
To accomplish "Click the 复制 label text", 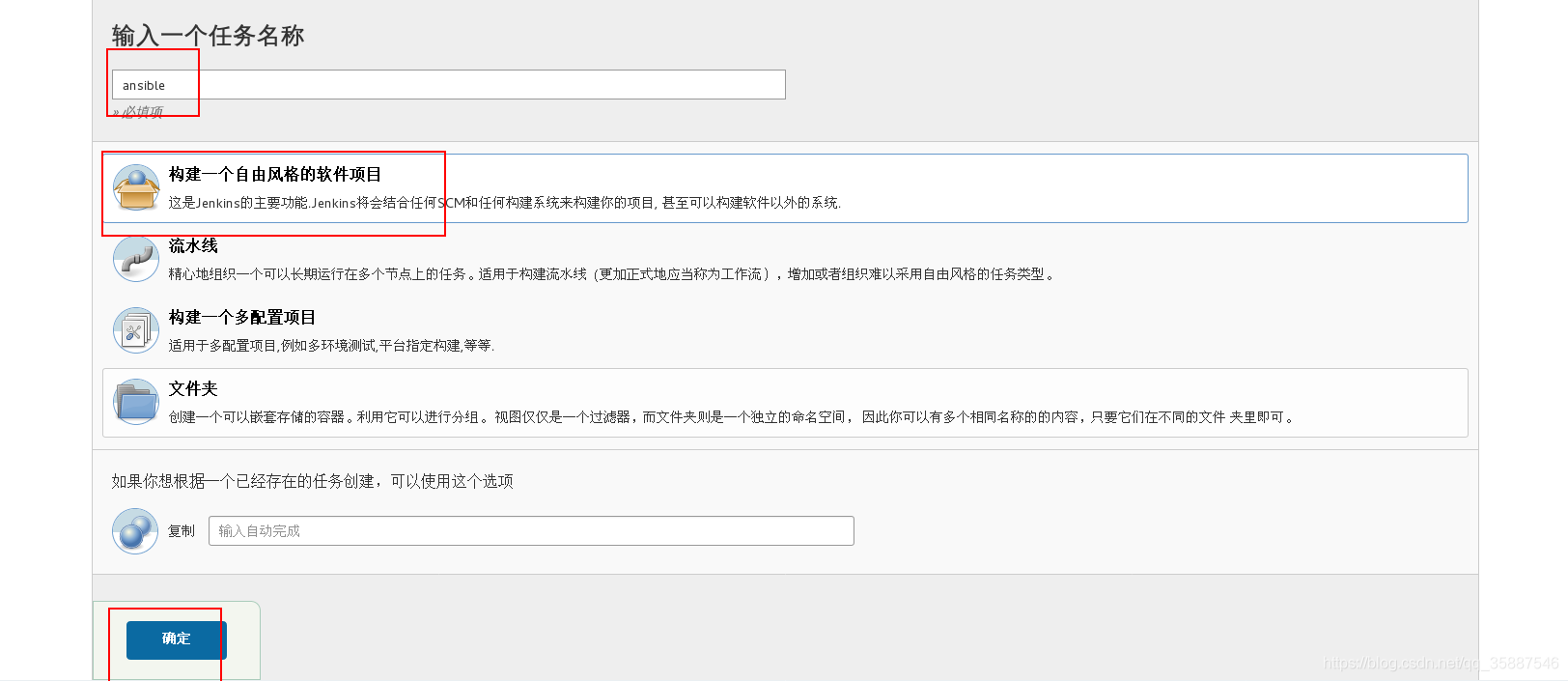I will pos(182,531).
